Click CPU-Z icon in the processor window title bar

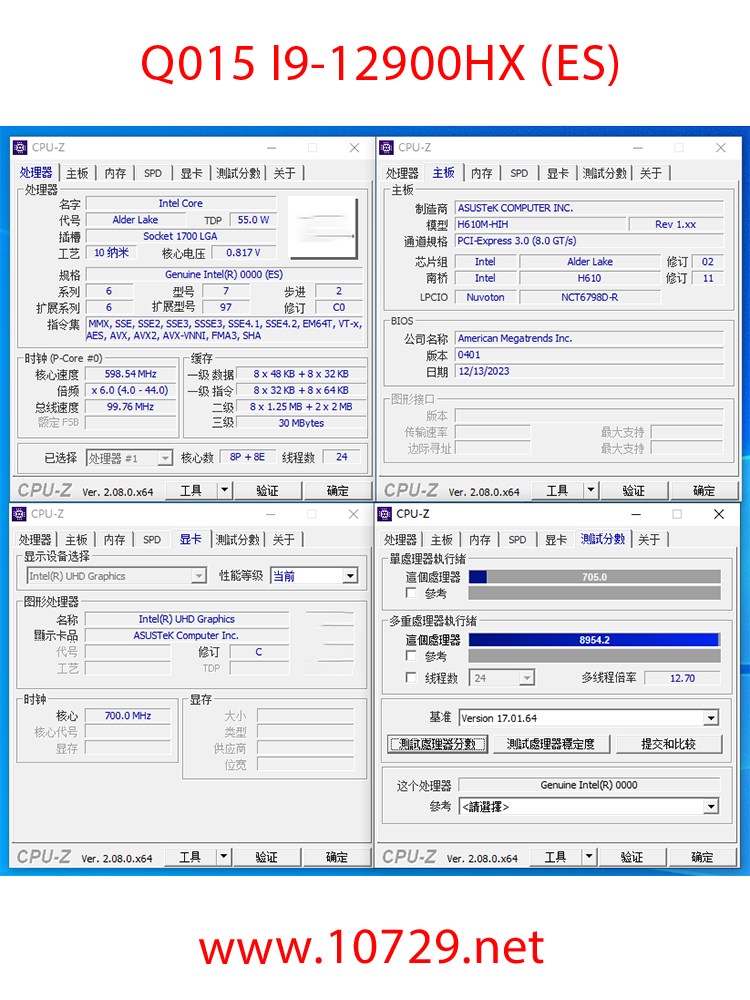coord(20,148)
